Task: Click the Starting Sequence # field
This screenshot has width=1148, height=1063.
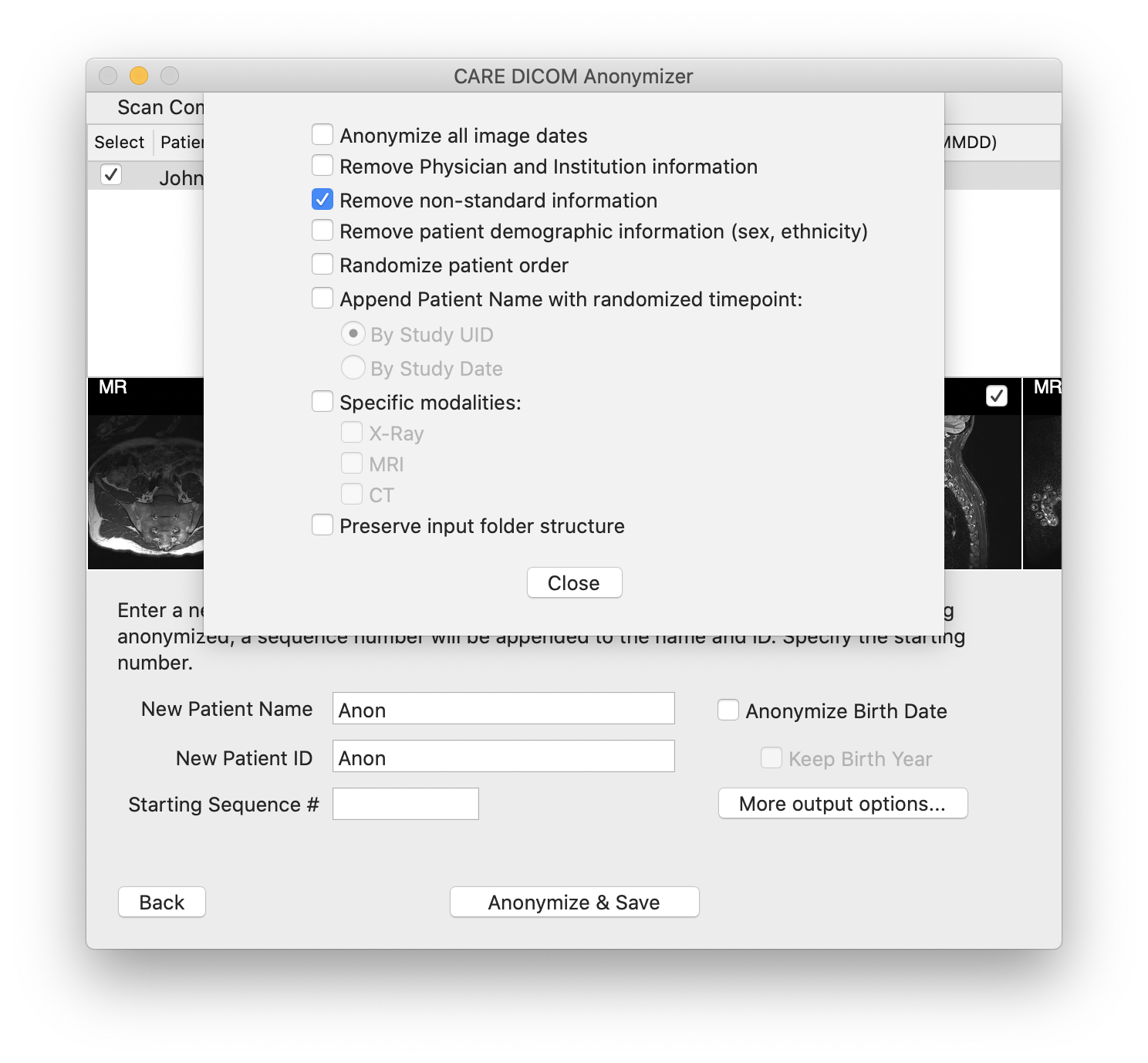Action: 406,804
